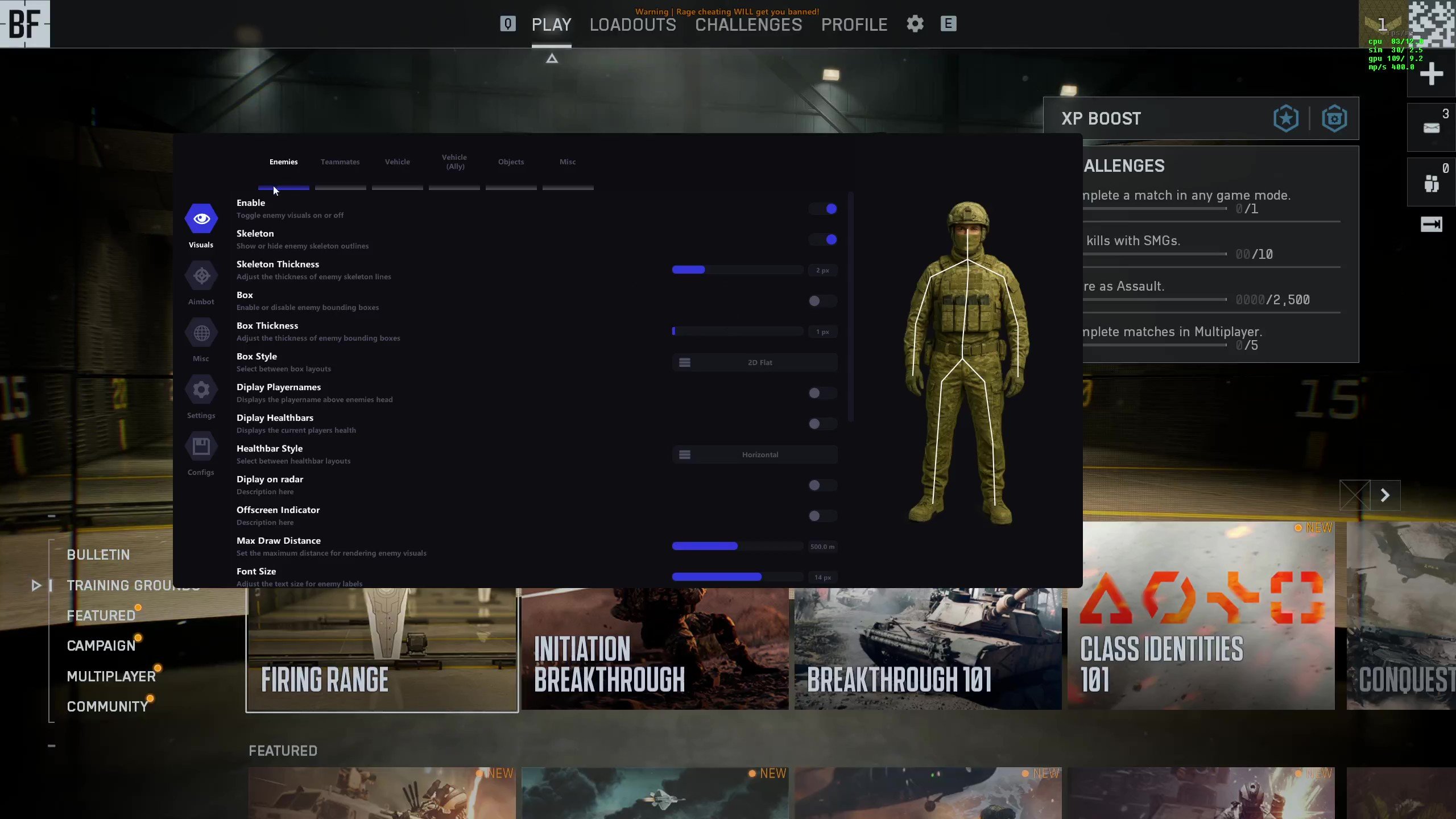Image resolution: width=1456 pixels, height=819 pixels.
Task: Disable the Skeleton toggle
Action: 823,239
